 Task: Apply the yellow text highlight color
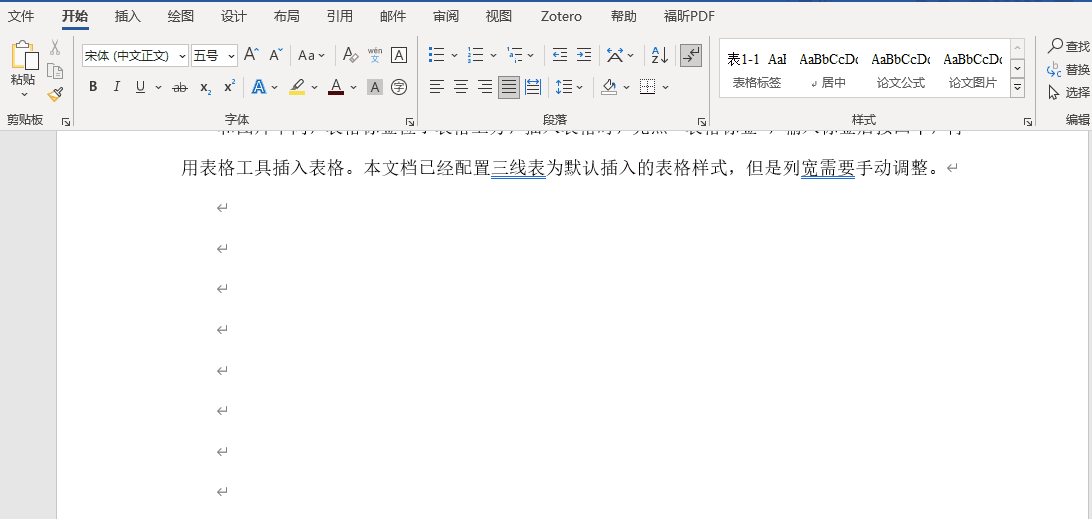tap(297, 87)
